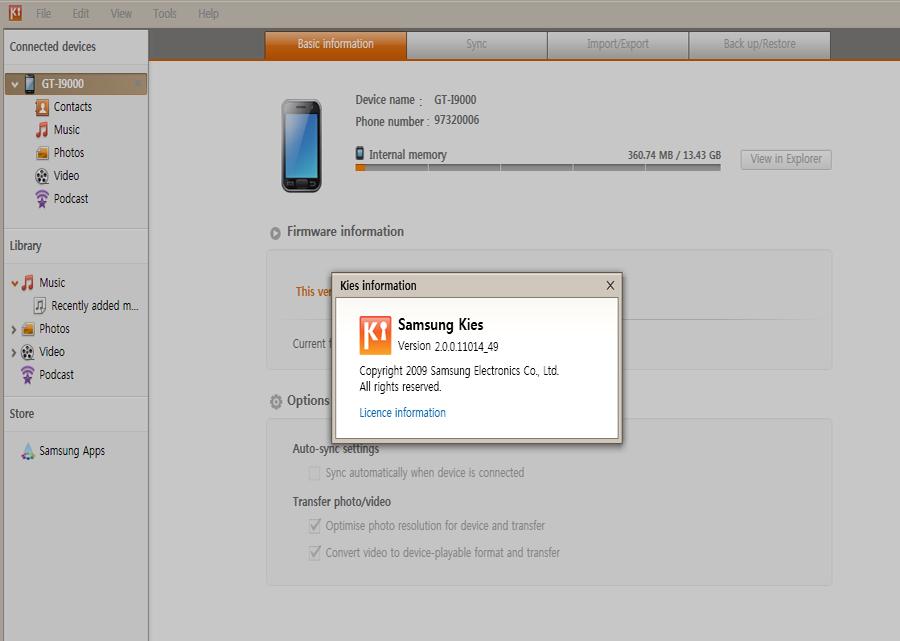Switch to the Sync tab

(476, 45)
